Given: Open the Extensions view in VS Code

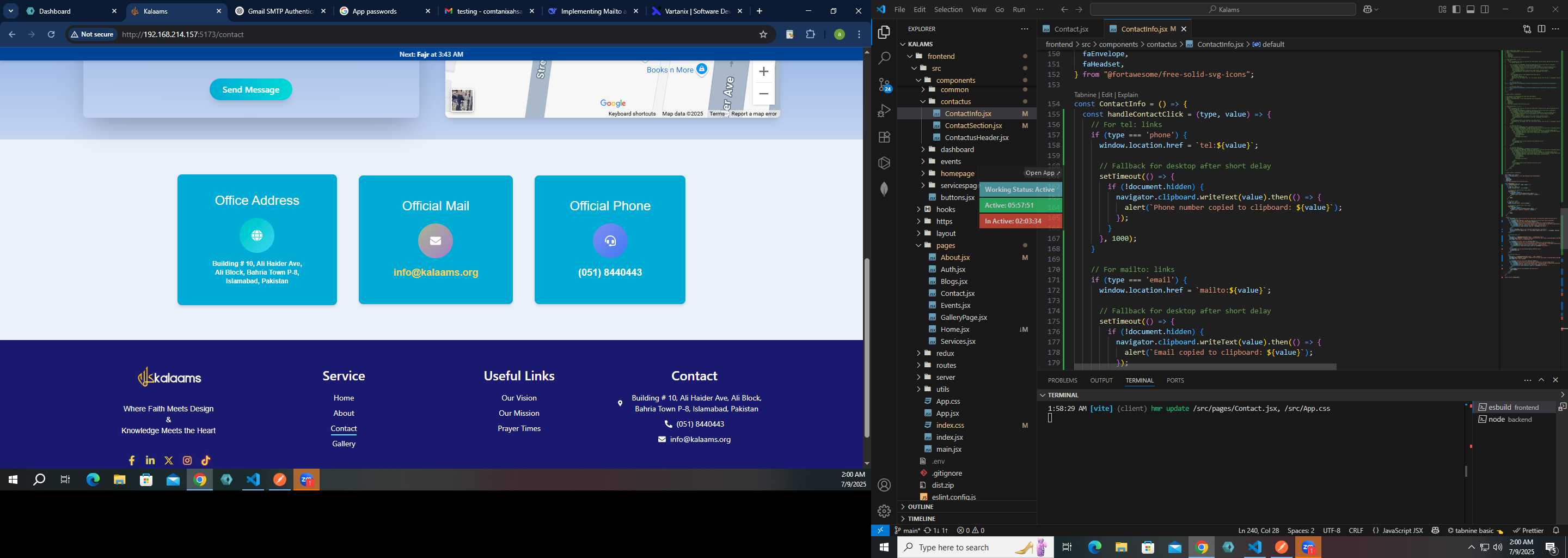Looking at the screenshot, I should (x=884, y=137).
